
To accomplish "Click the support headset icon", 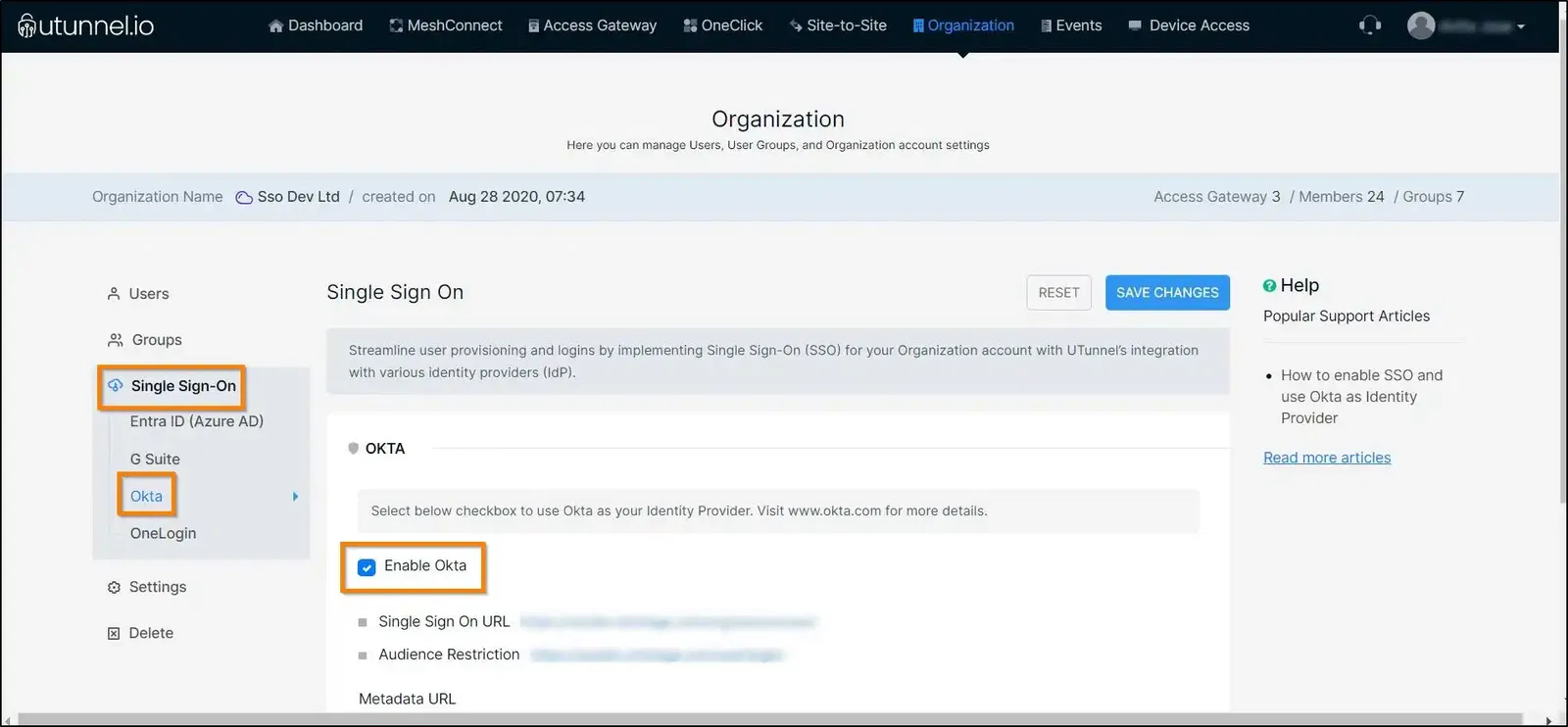I will [x=1370, y=25].
